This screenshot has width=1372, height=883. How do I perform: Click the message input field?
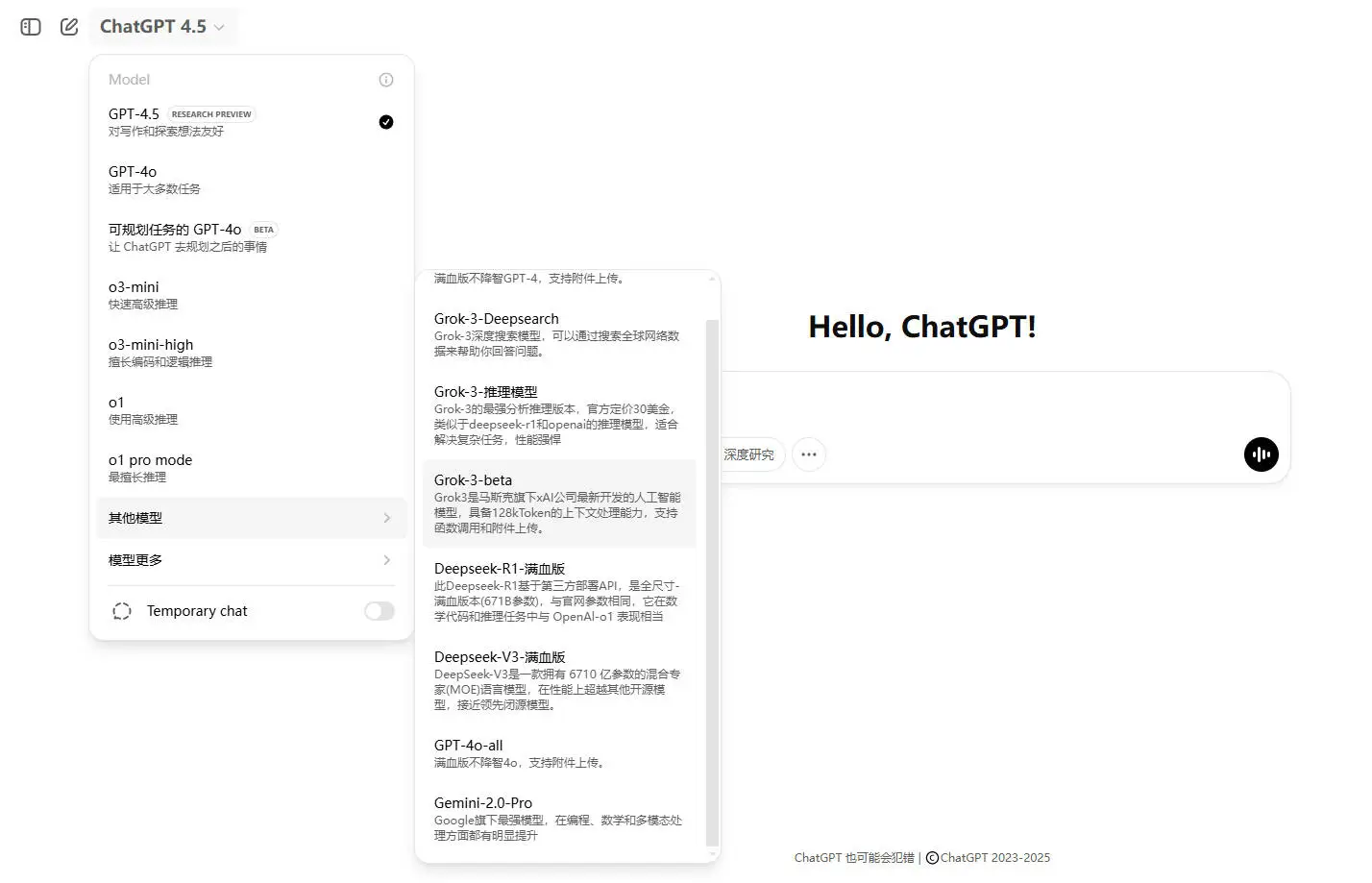(1004, 404)
